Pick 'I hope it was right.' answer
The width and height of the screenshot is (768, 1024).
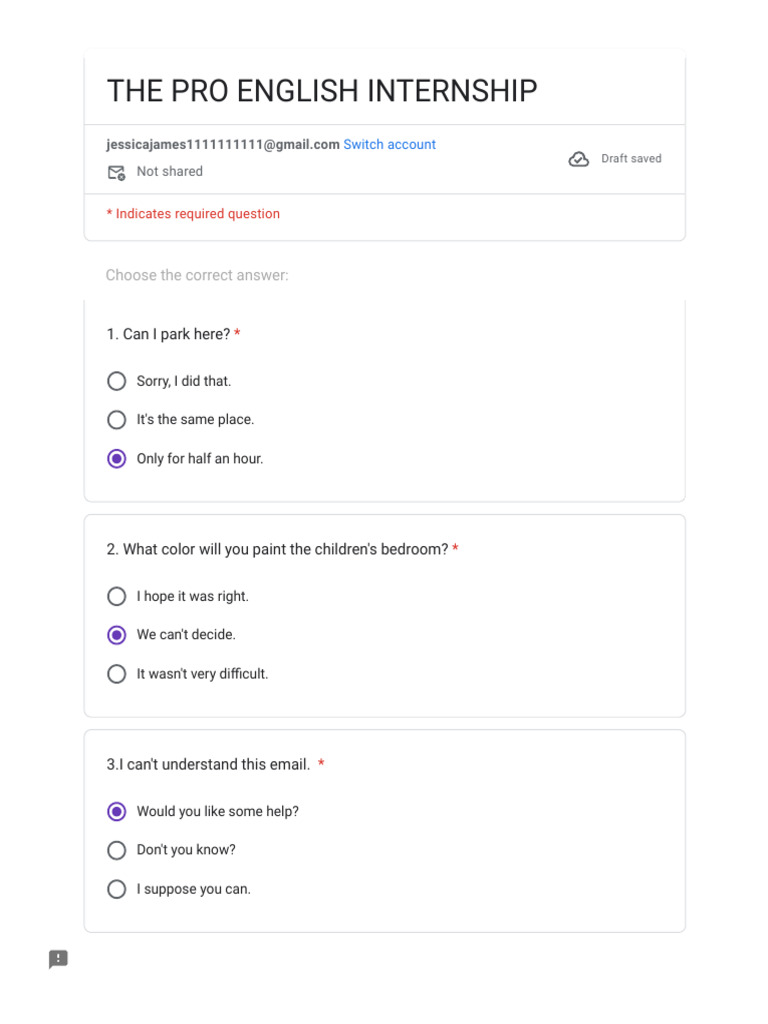pos(117,596)
